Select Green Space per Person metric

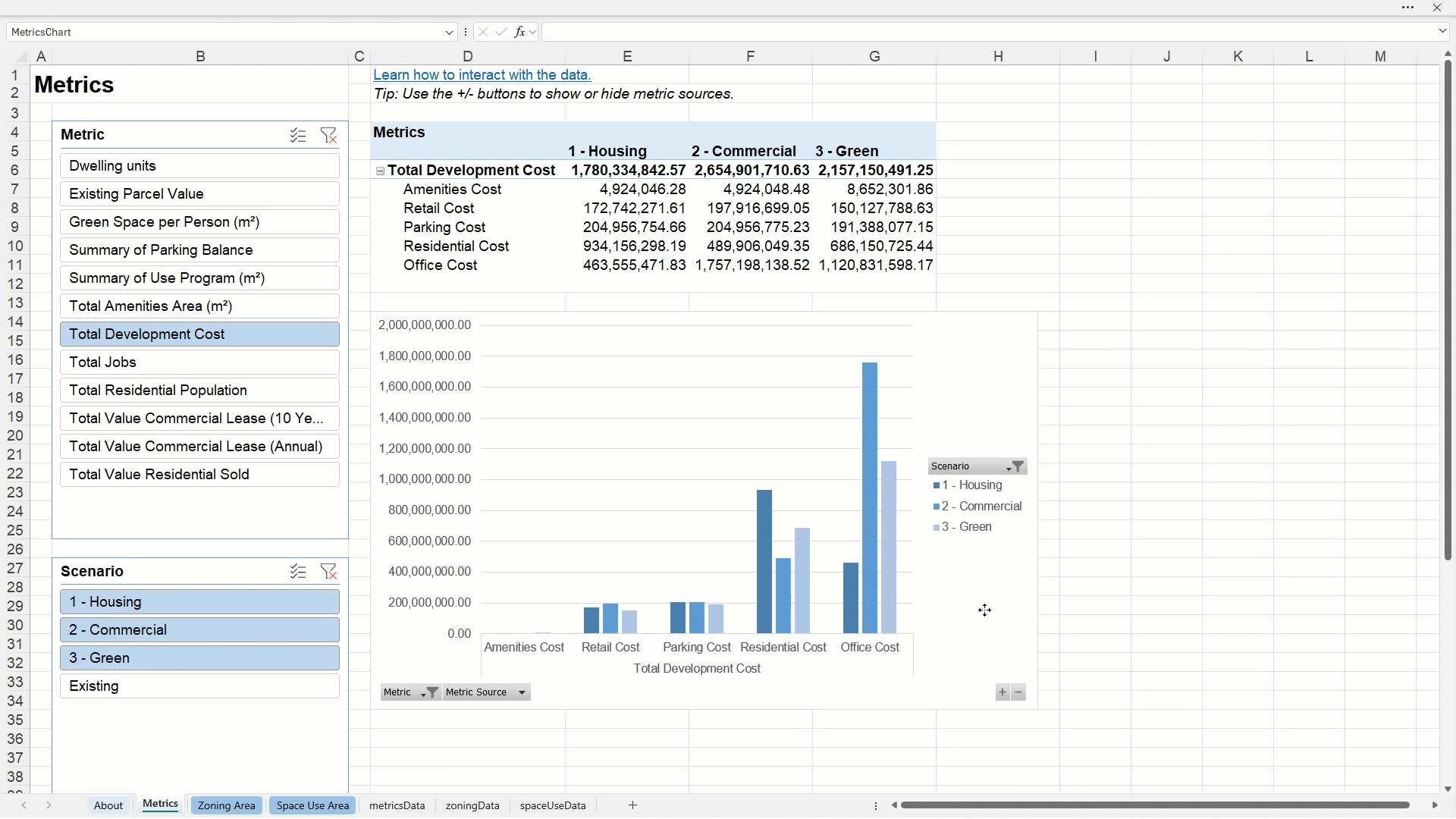200,222
